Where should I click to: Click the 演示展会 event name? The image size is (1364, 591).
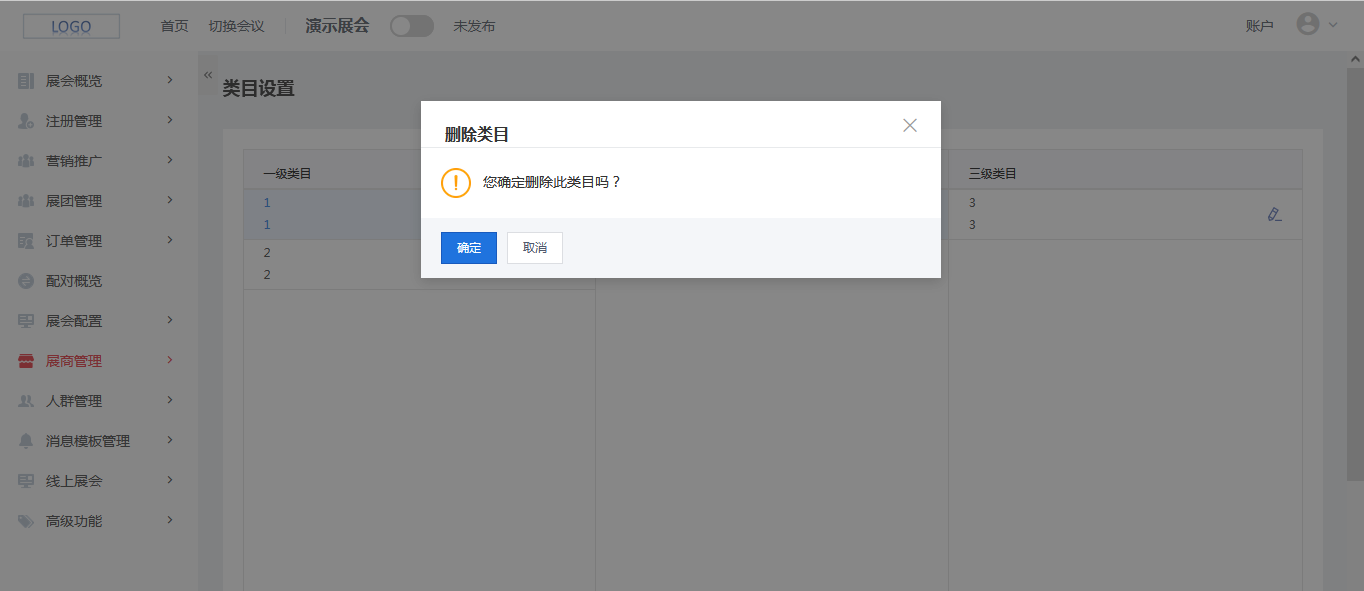click(x=337, y=26)
